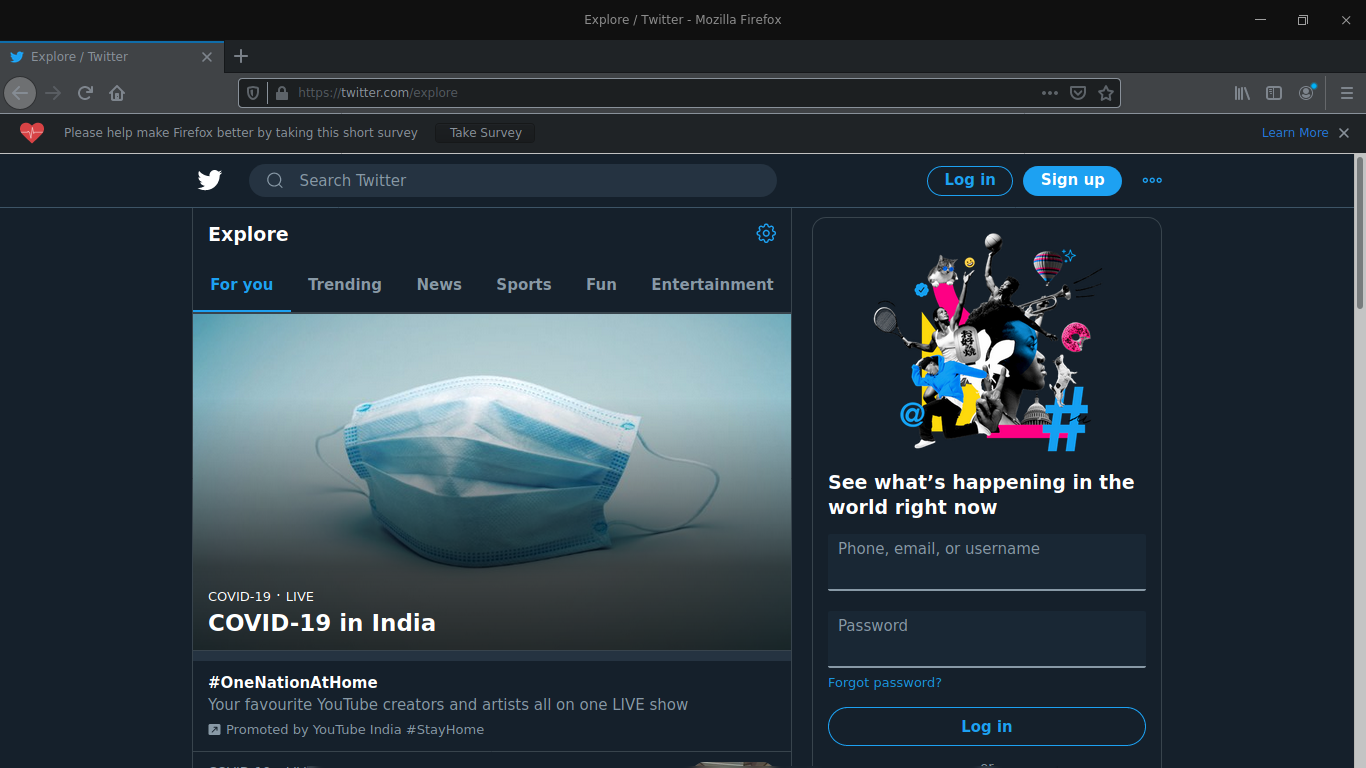The image size is (1366, 768).
Task: View site info via padlock icon
Action: point(281,93)
